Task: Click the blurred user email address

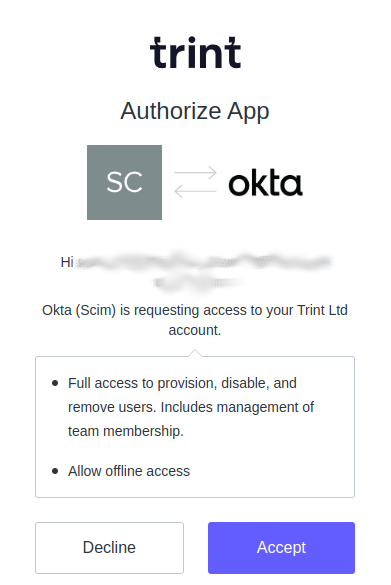Action: point(204,262)
